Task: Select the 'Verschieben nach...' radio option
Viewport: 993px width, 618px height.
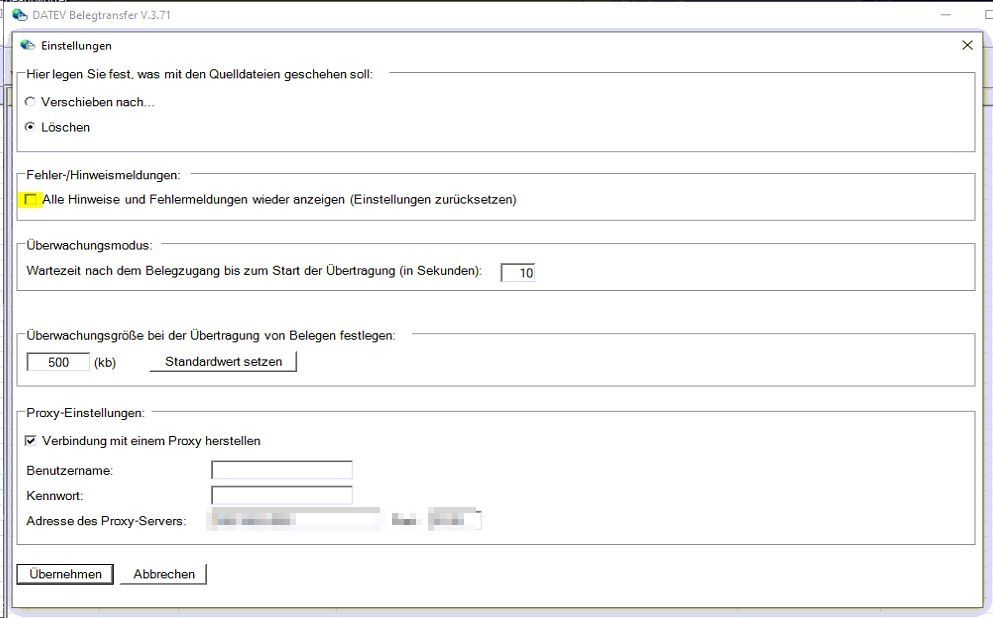Action: point(30,102)
